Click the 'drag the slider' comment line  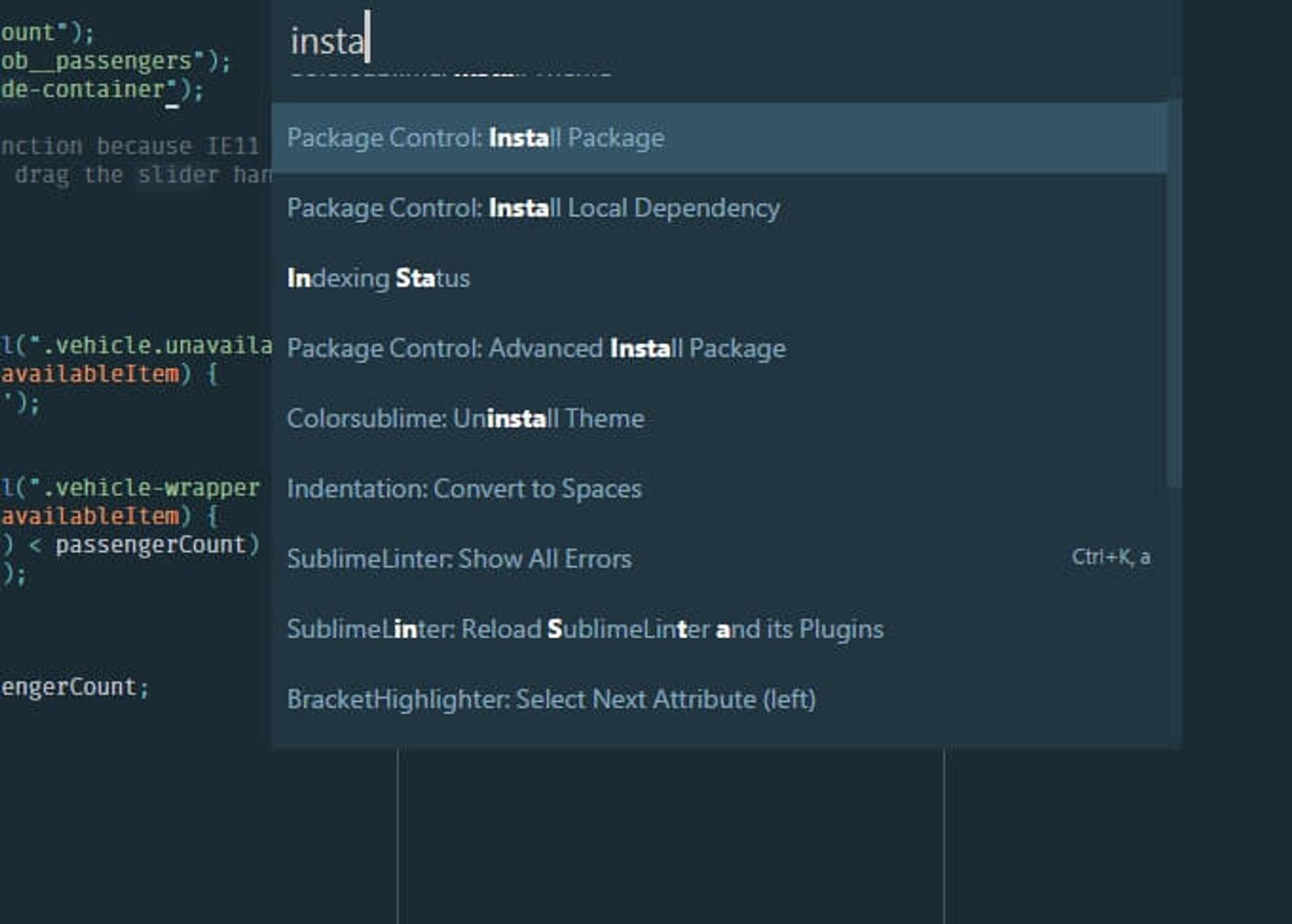coord(141,175)
